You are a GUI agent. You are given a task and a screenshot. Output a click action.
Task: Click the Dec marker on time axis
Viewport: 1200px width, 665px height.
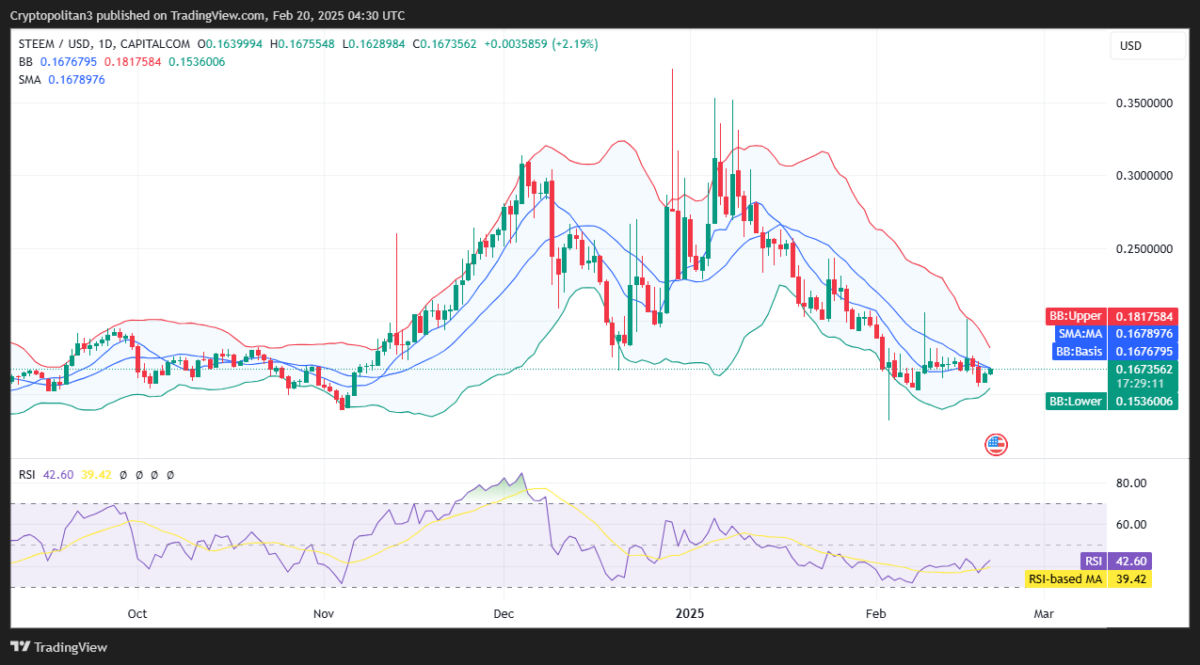point(503,612)
